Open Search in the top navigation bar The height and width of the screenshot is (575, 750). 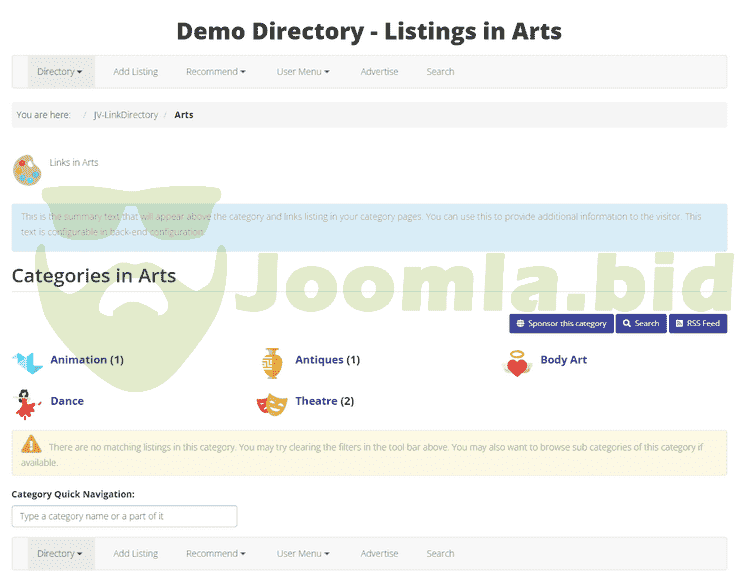(440, 72)
